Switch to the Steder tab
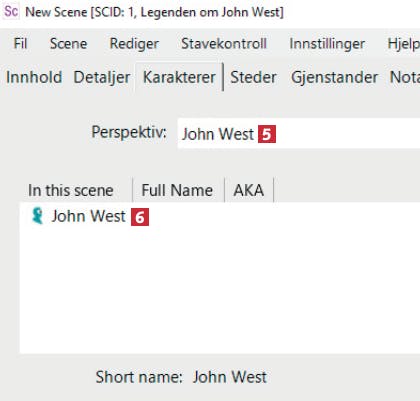 click(253, 77)
